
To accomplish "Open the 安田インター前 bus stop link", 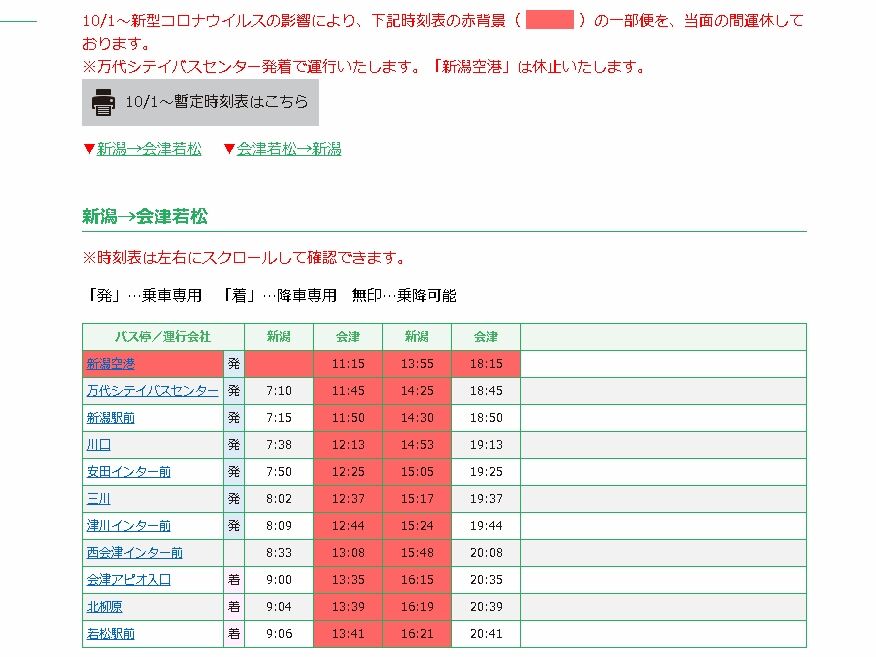I will [128, 472].
